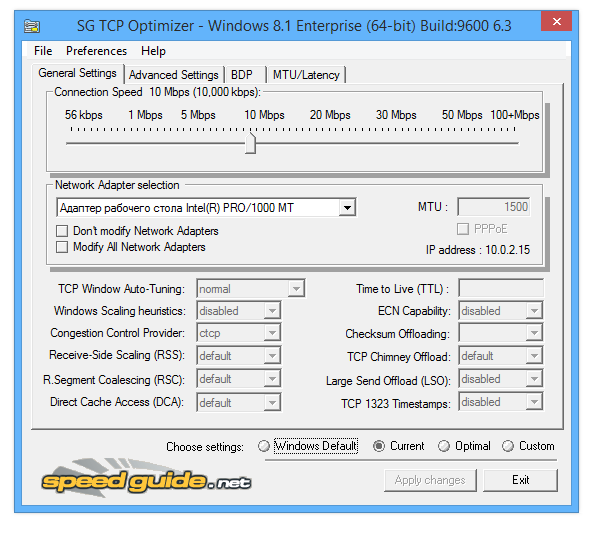Click the 30 Mbps speed label
595x534 pixels.
pos(396,115)
